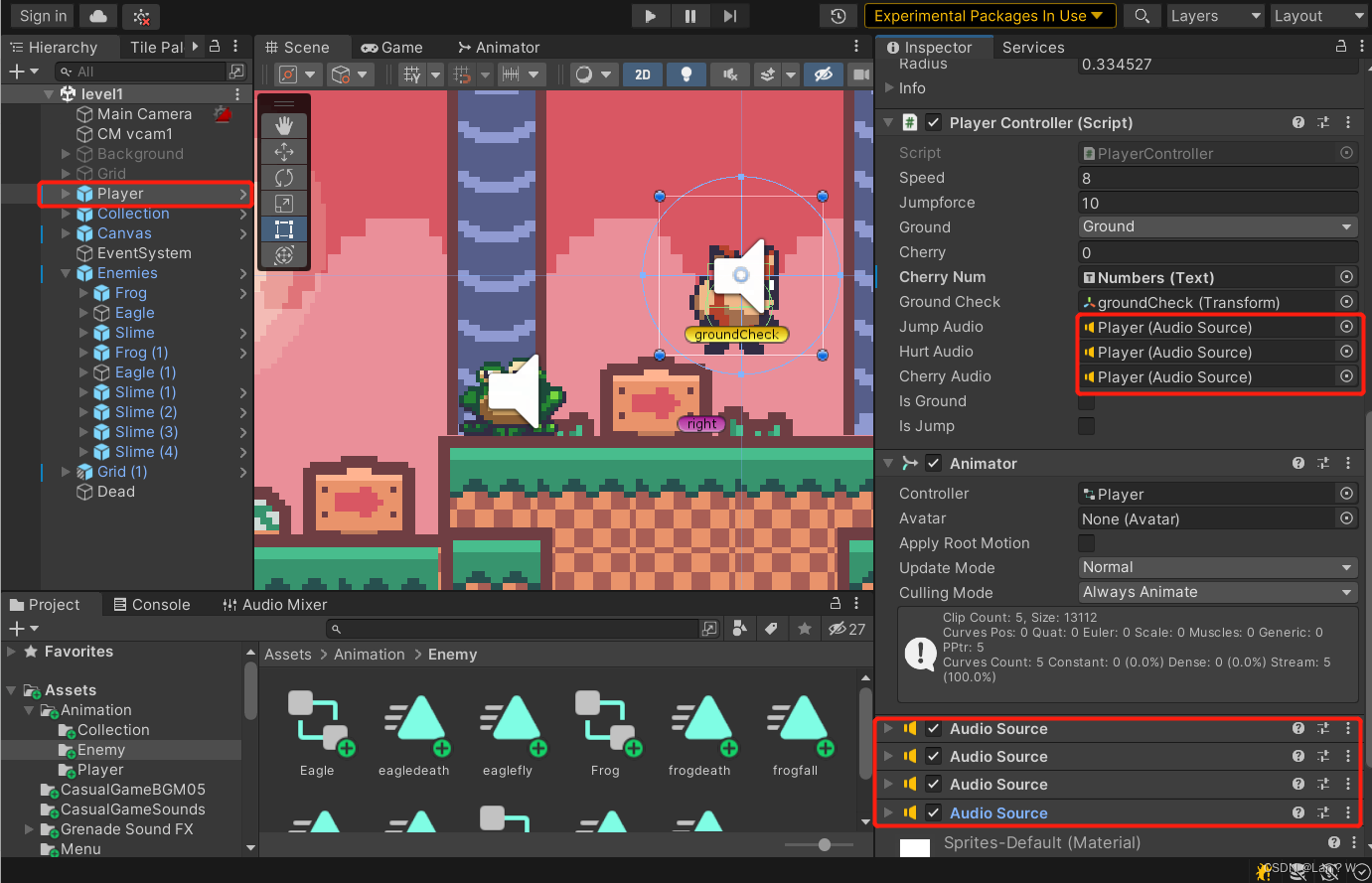Select the Transform tool in scene
The width and height of the screenshot is (1372, 883).
coord(284,255)
